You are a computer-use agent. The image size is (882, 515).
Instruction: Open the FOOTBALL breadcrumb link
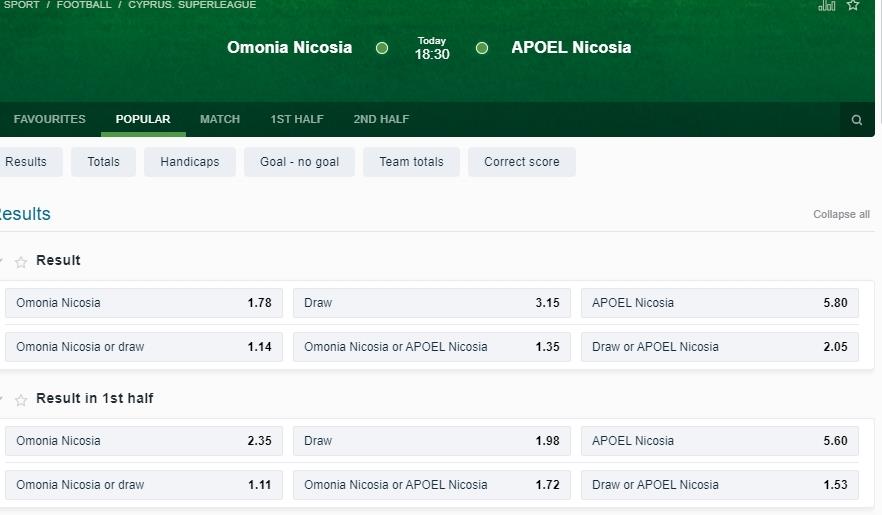coord(84,5)
